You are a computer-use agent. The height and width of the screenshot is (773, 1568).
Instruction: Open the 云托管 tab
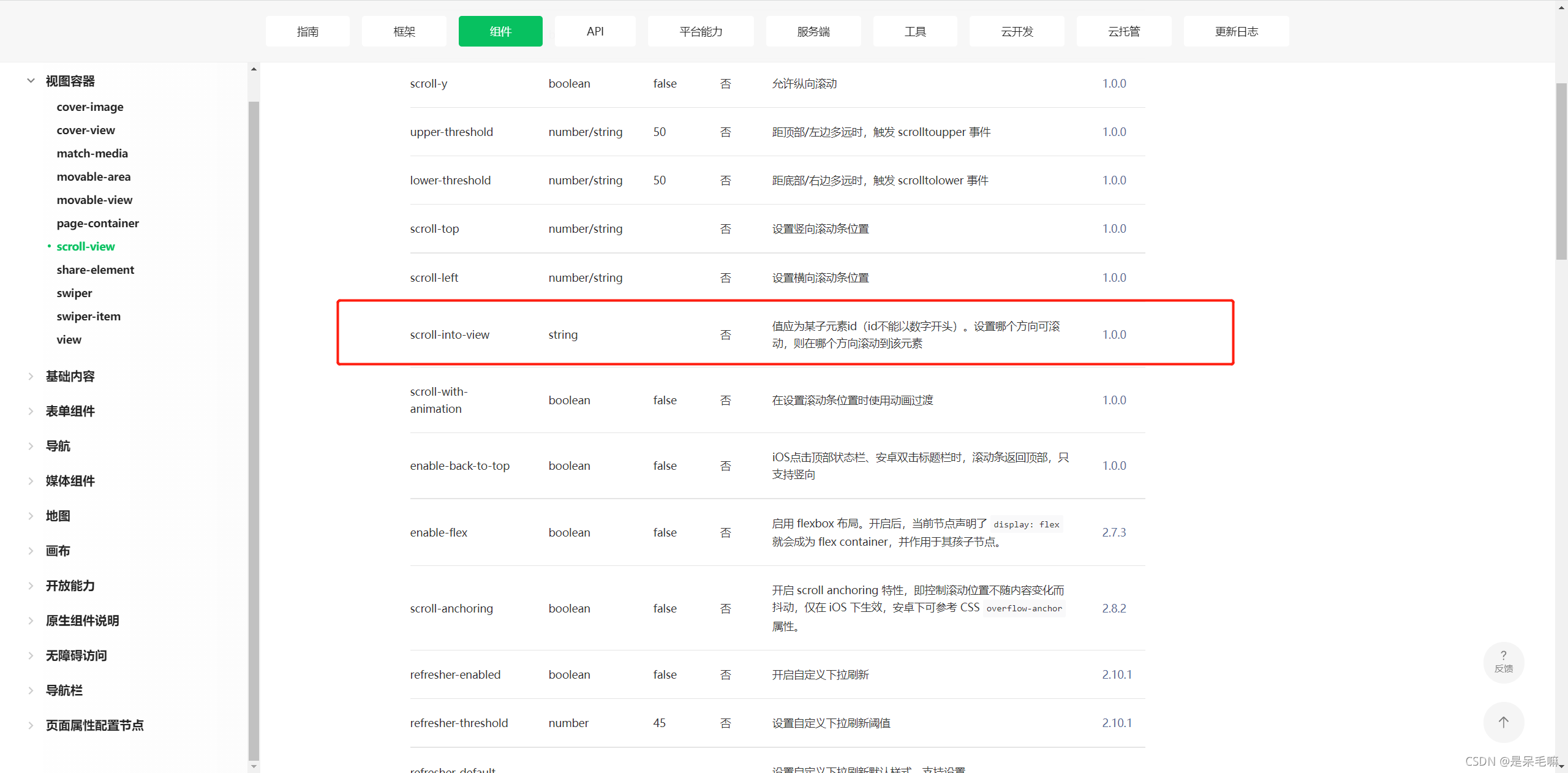(1124, 31)
